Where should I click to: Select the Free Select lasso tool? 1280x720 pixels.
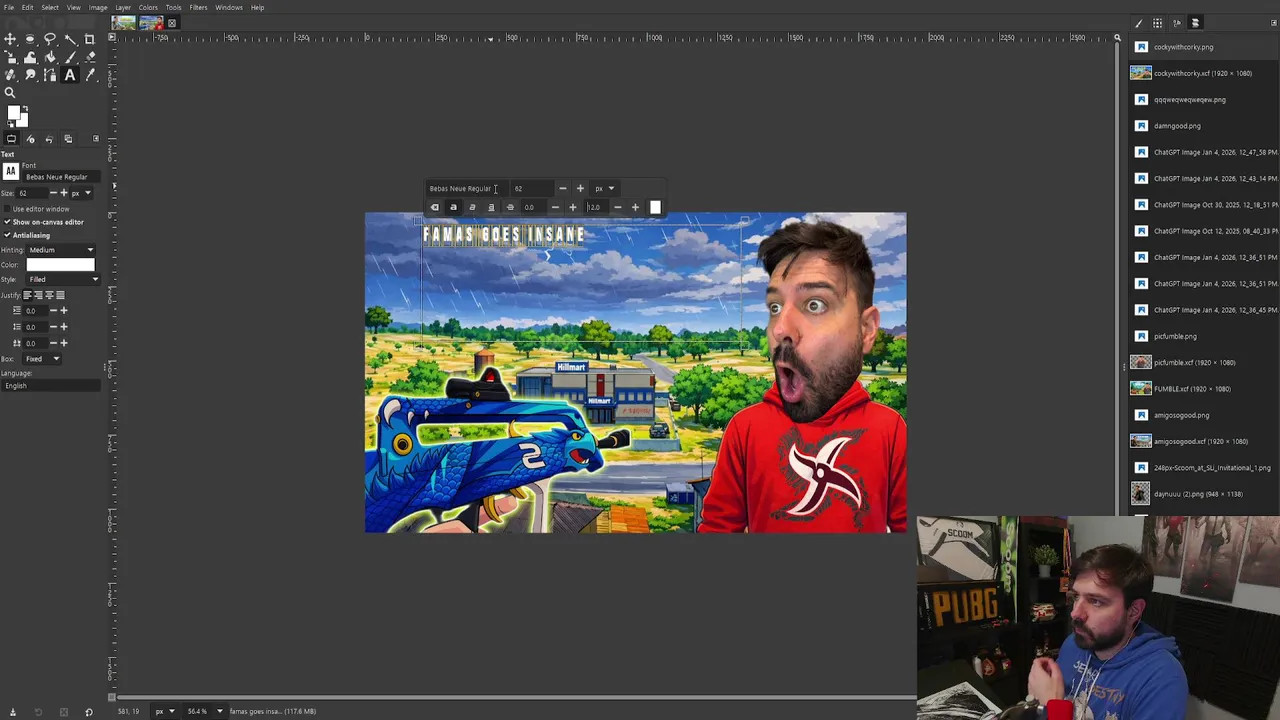click(x=50, y=39)
